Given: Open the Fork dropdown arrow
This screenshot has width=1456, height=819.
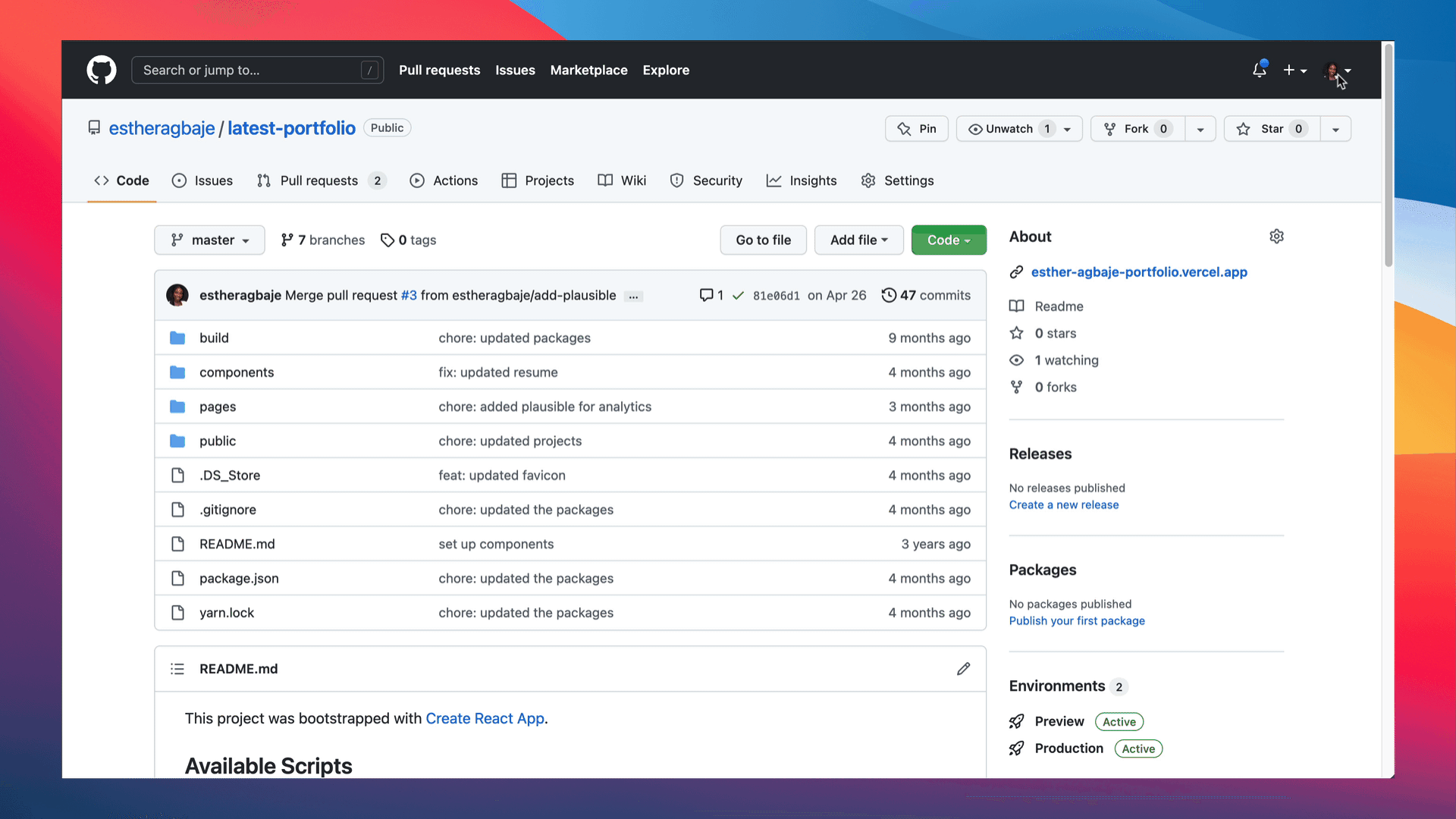Looking at the screenshot, I should point(1200,129).
